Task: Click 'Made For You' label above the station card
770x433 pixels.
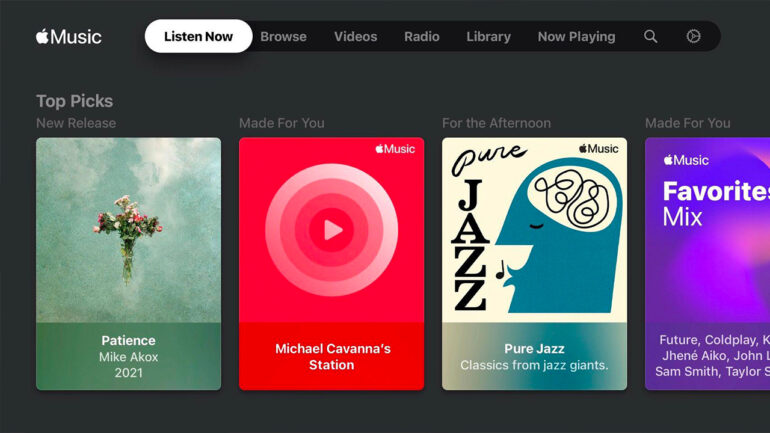Action: click(x=282, y=123)
